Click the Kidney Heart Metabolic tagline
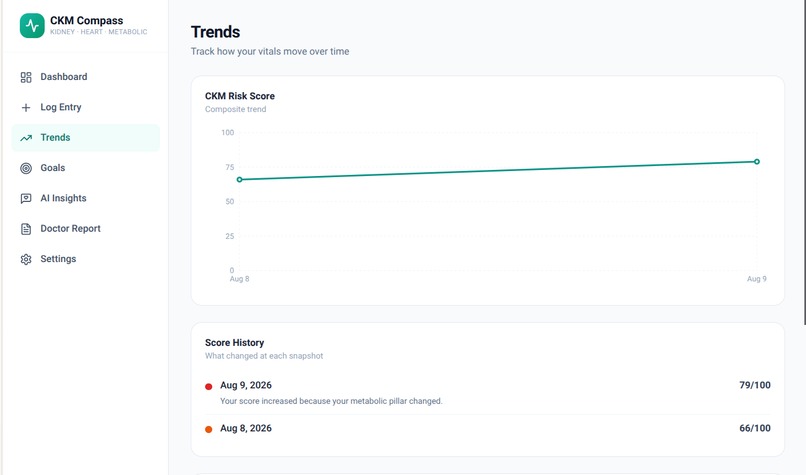This screenshot has height=475, width=806. pyautogui.click(x=99, y=32)
